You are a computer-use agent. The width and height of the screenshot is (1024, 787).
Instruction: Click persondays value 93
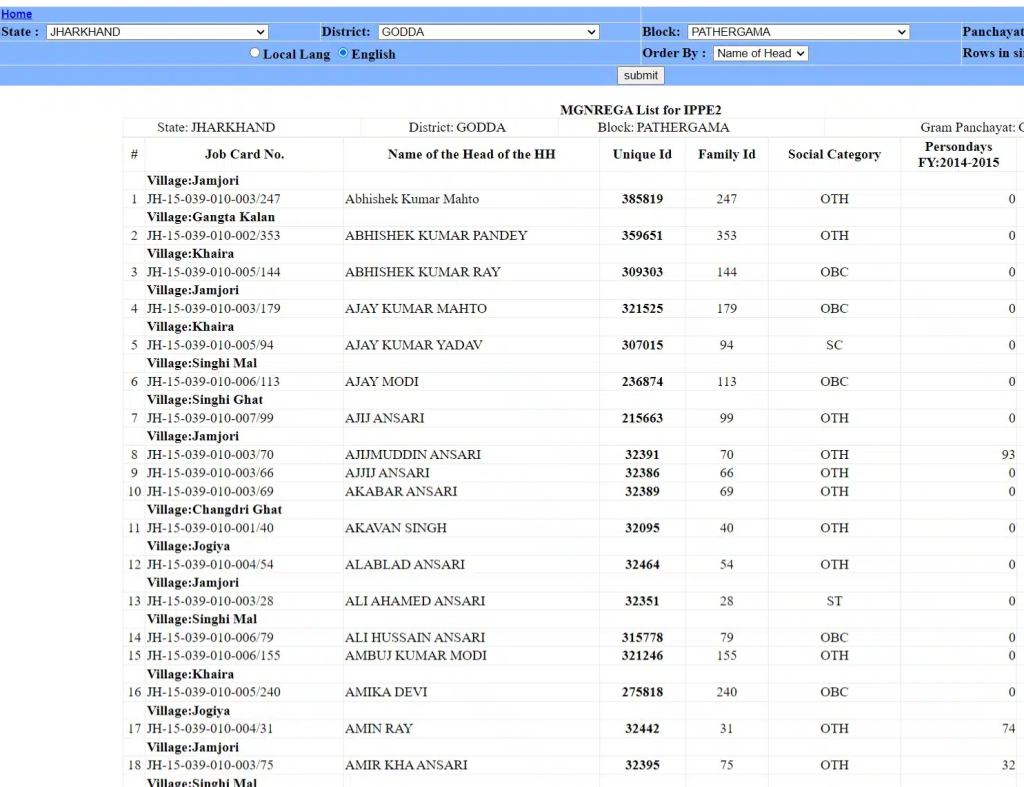[1008, 455]
